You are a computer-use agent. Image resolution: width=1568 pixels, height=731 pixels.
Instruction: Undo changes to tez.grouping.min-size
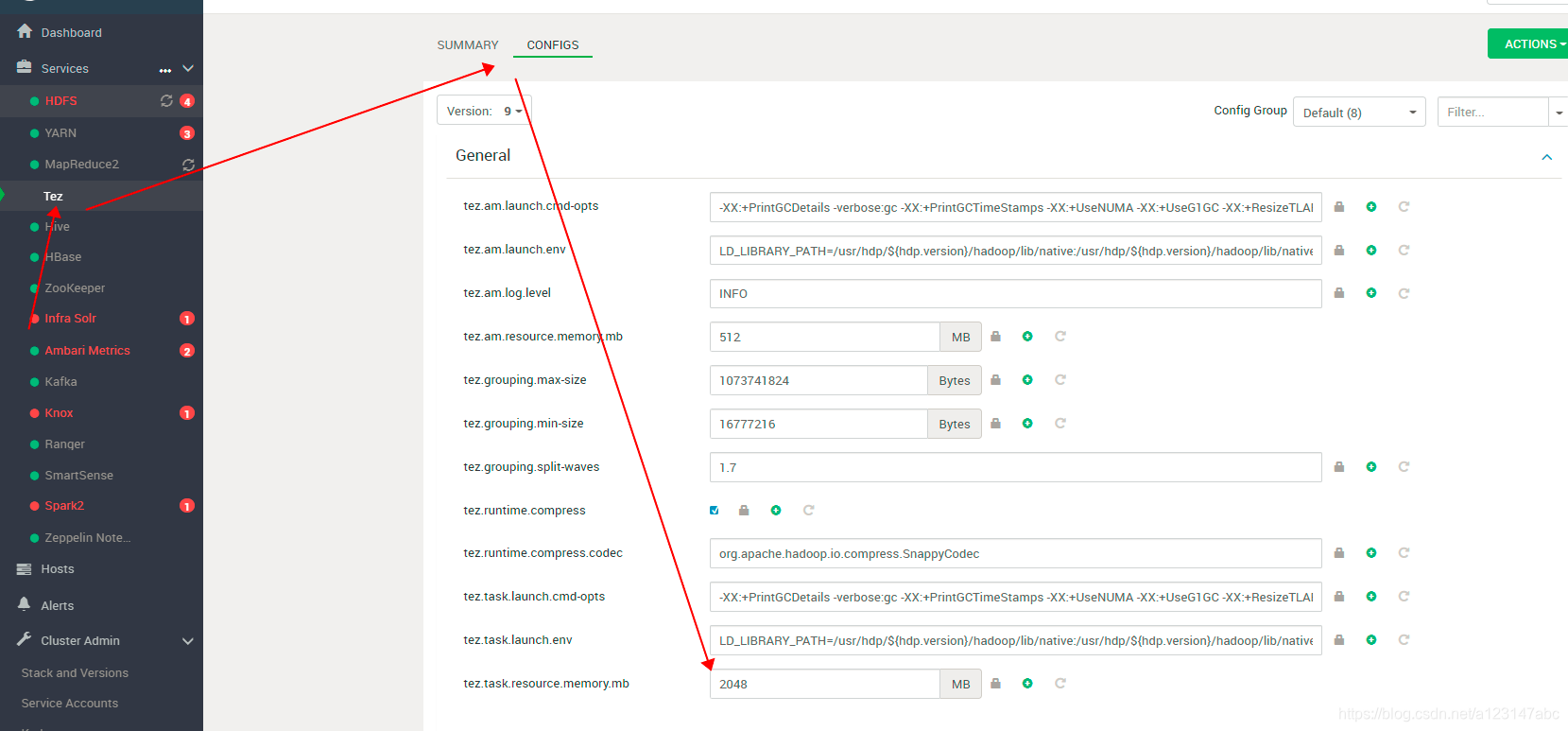coord(1060,423)
